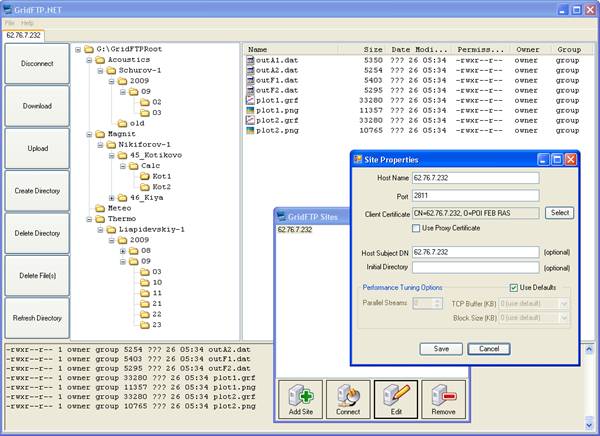Select the plot2.png image file icon
600x436 pixels.
pos(250,130)
